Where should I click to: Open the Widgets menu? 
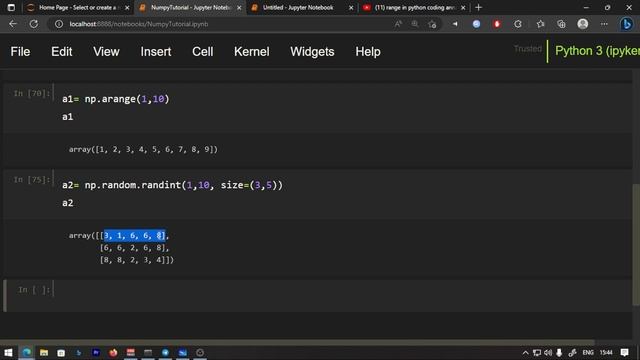tap(312, 52)
